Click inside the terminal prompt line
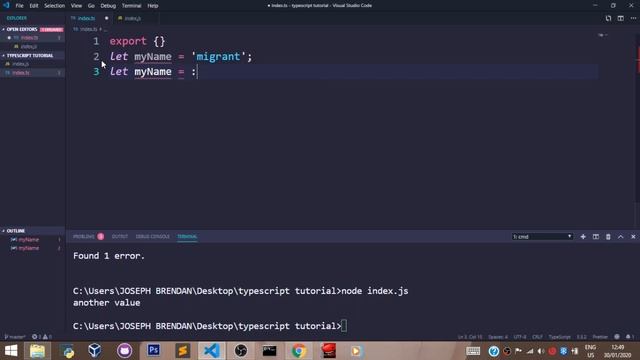This screenshot has width=640, height=360. click(210, 326)
